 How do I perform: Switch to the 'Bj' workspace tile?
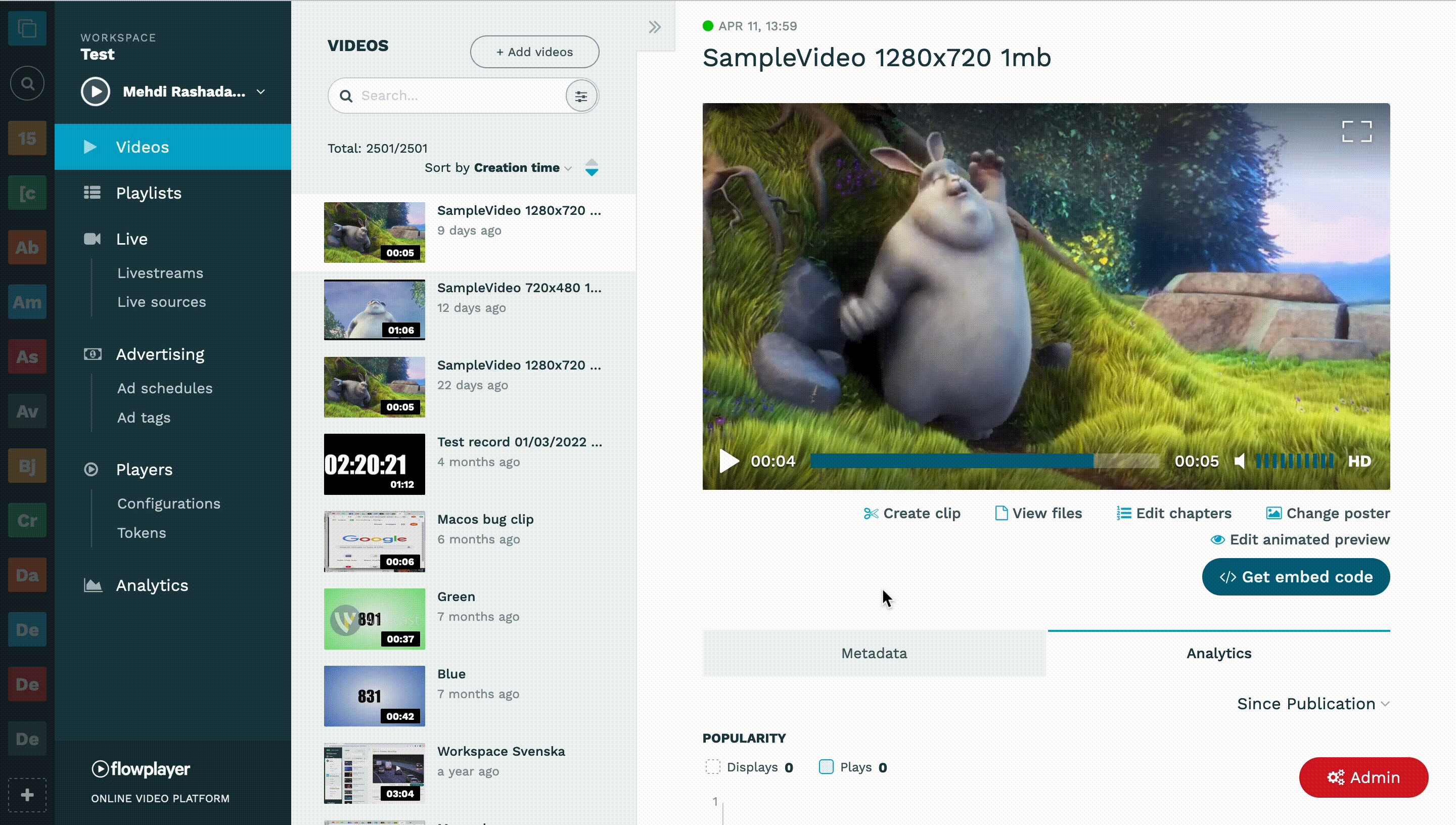click(x=27, y=466)
